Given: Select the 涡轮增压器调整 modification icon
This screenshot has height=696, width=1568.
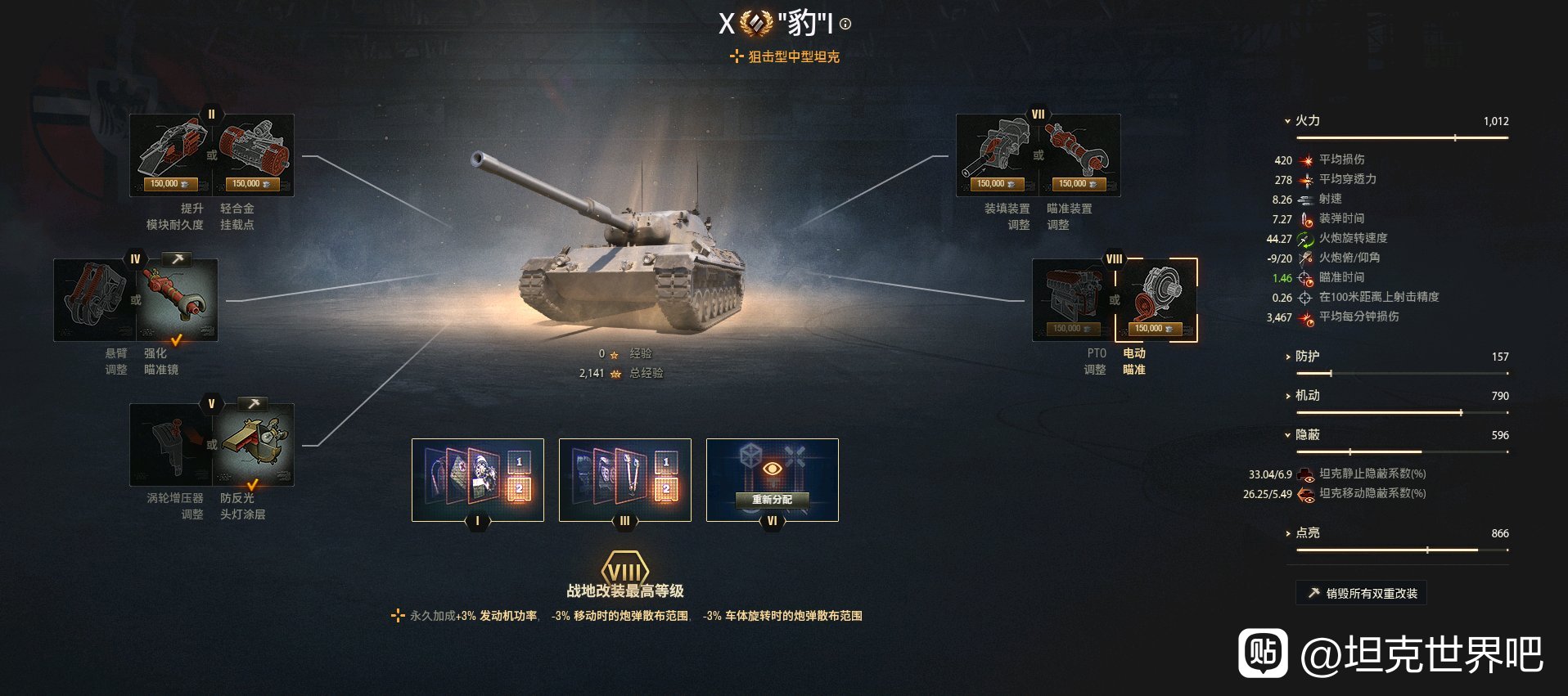Looking at the screenshot, I should click(170, 444).
